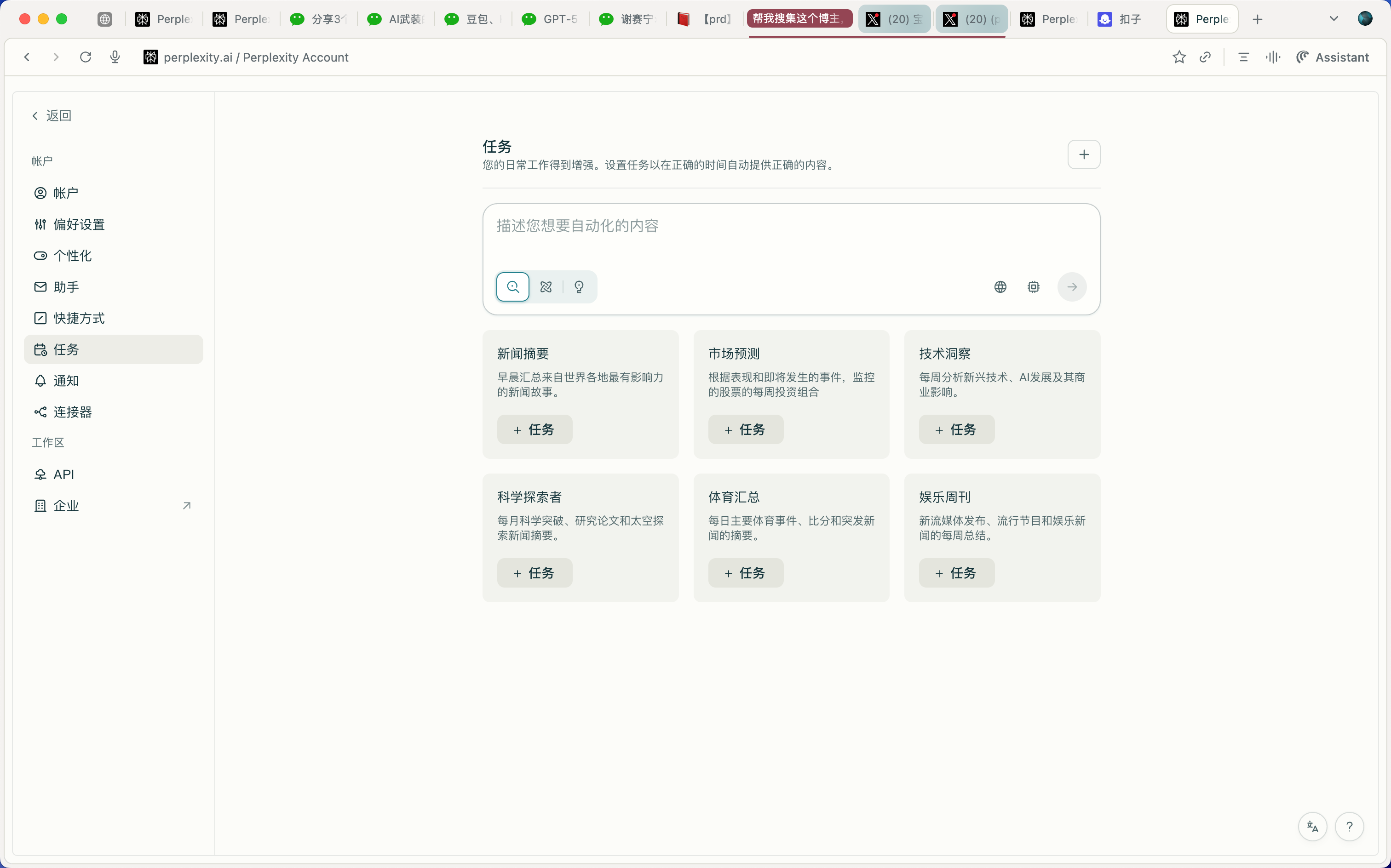The height and width of the screenshot is (868, 1391).
Task: Focus the 描述您想要自动化的内容 input field
Action: (x=791, y=235)
